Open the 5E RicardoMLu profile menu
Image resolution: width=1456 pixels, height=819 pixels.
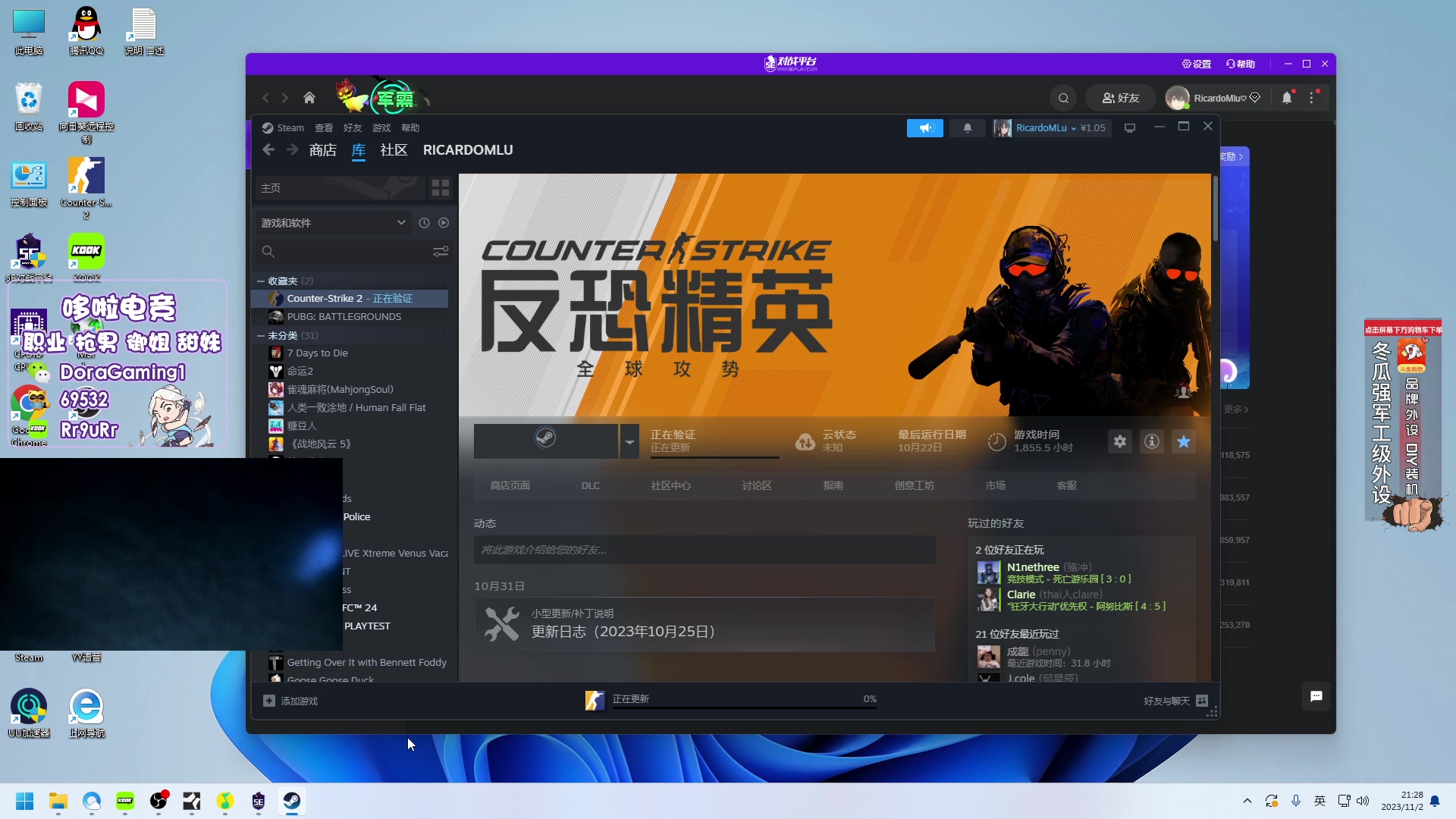1213,98
